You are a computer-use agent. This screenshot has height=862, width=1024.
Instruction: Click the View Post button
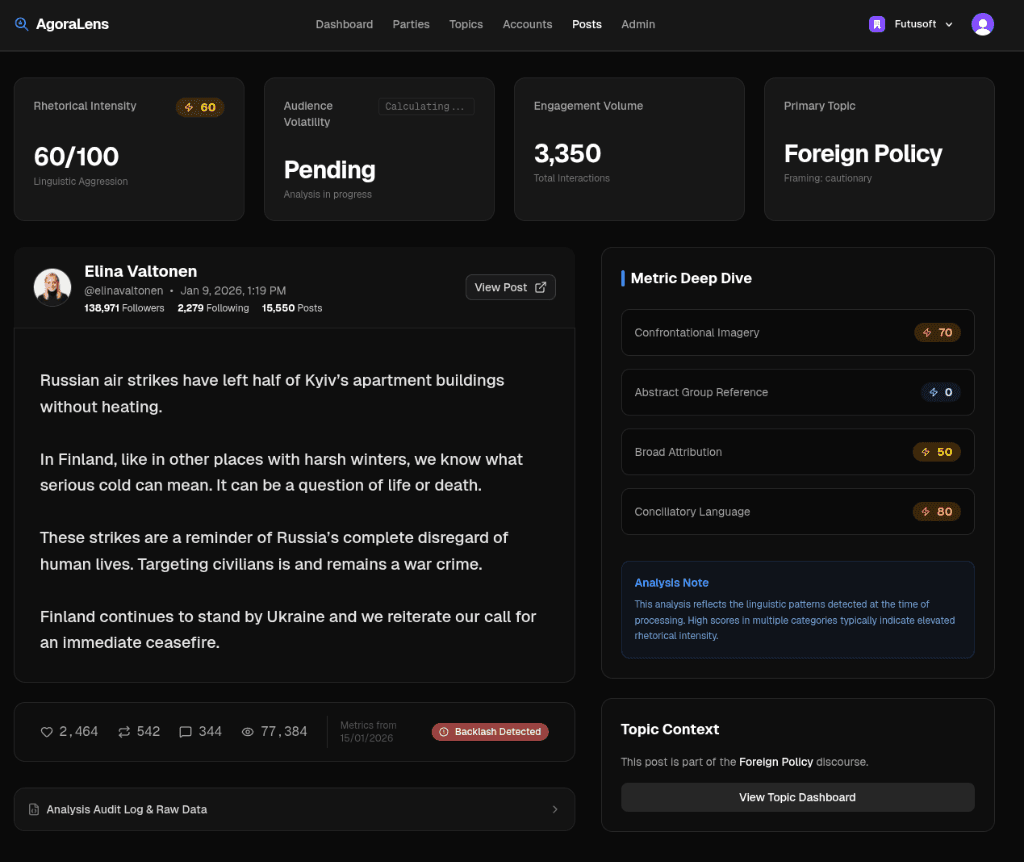click(510, 287)
